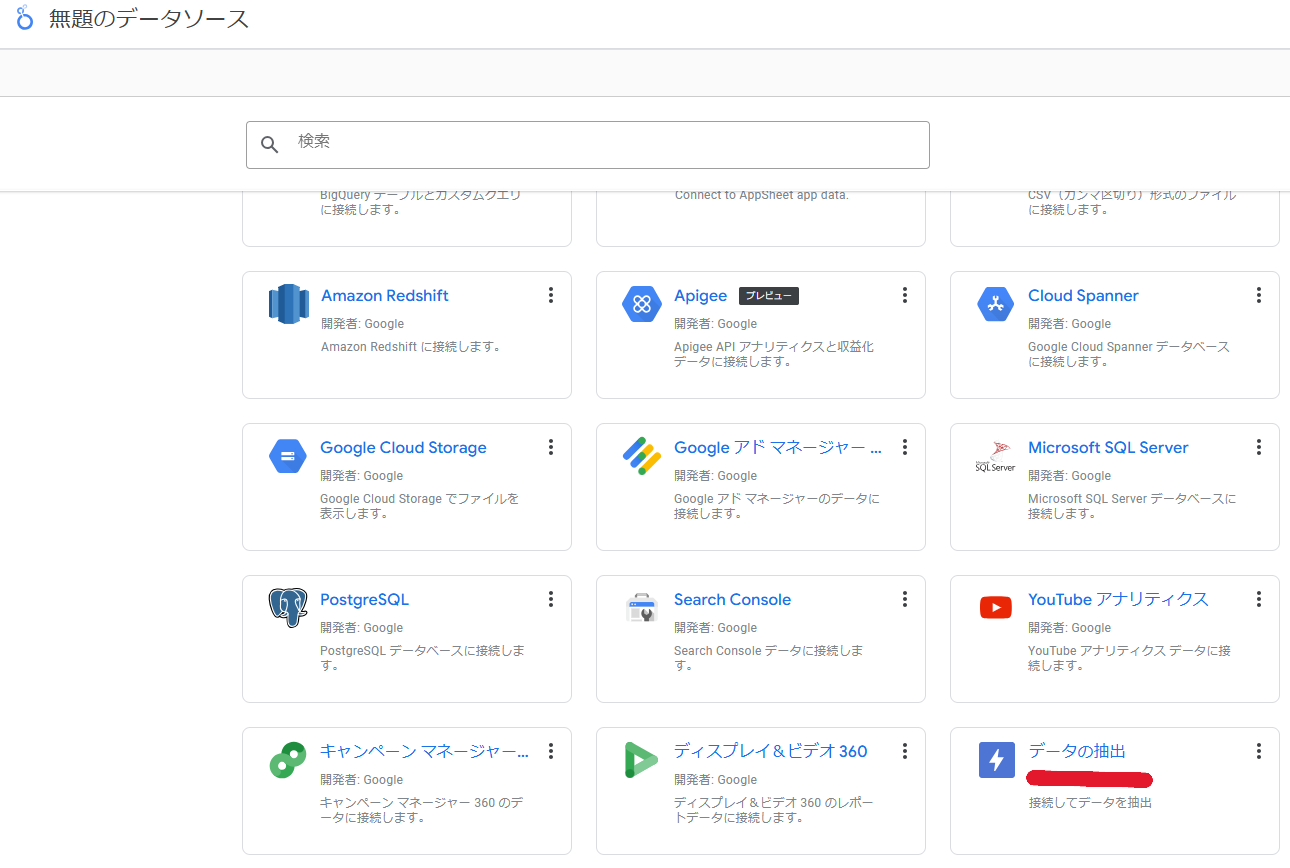Click 開発者: Google under Cloud Spanner
1290x868 pixels.
coord(1070,324)
